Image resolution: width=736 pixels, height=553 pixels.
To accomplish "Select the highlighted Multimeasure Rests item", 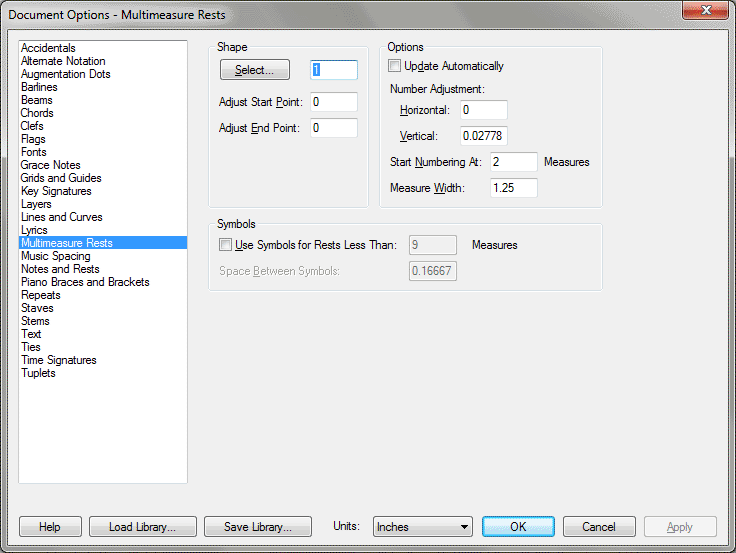I will (103, 243).
